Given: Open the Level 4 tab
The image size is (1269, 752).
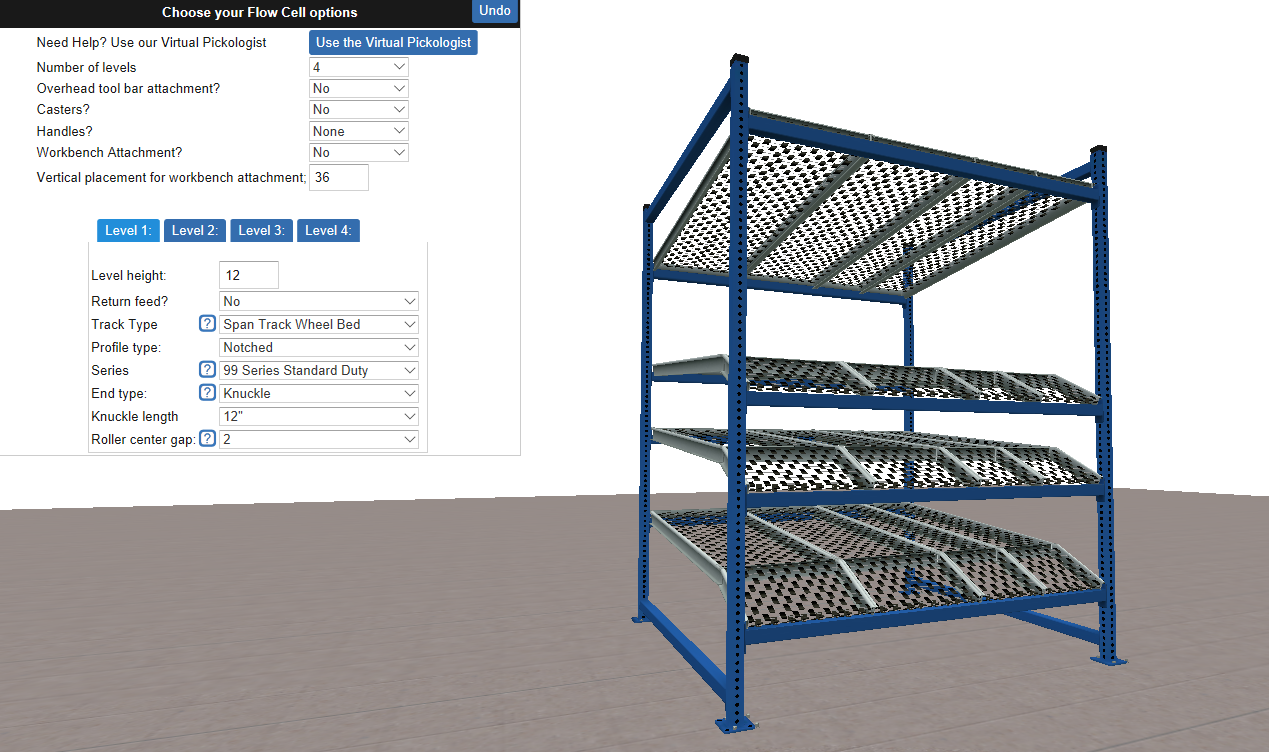Looking at the screenshot, I should pos(328,230).
